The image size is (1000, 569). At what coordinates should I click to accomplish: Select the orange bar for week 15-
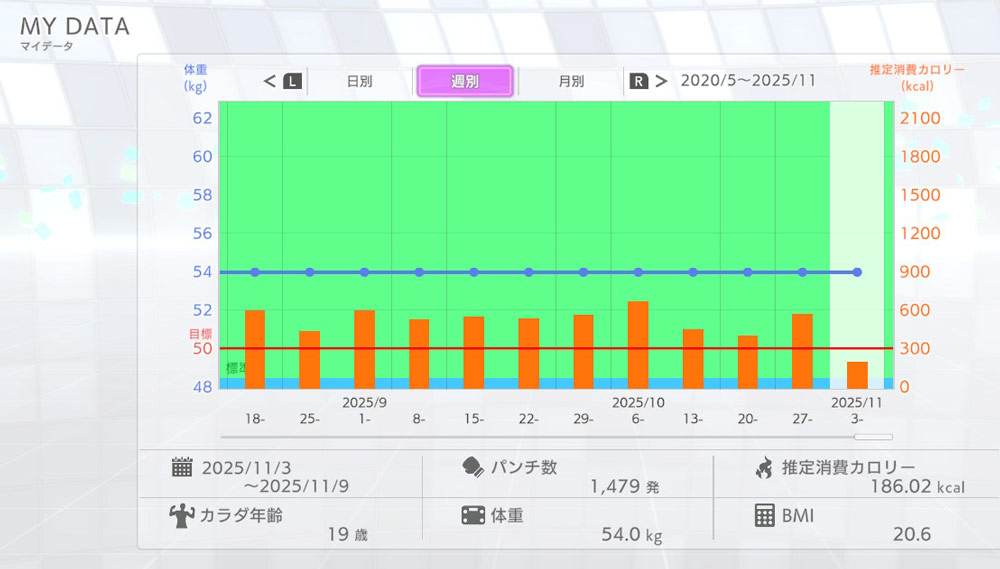coord(474,353)
